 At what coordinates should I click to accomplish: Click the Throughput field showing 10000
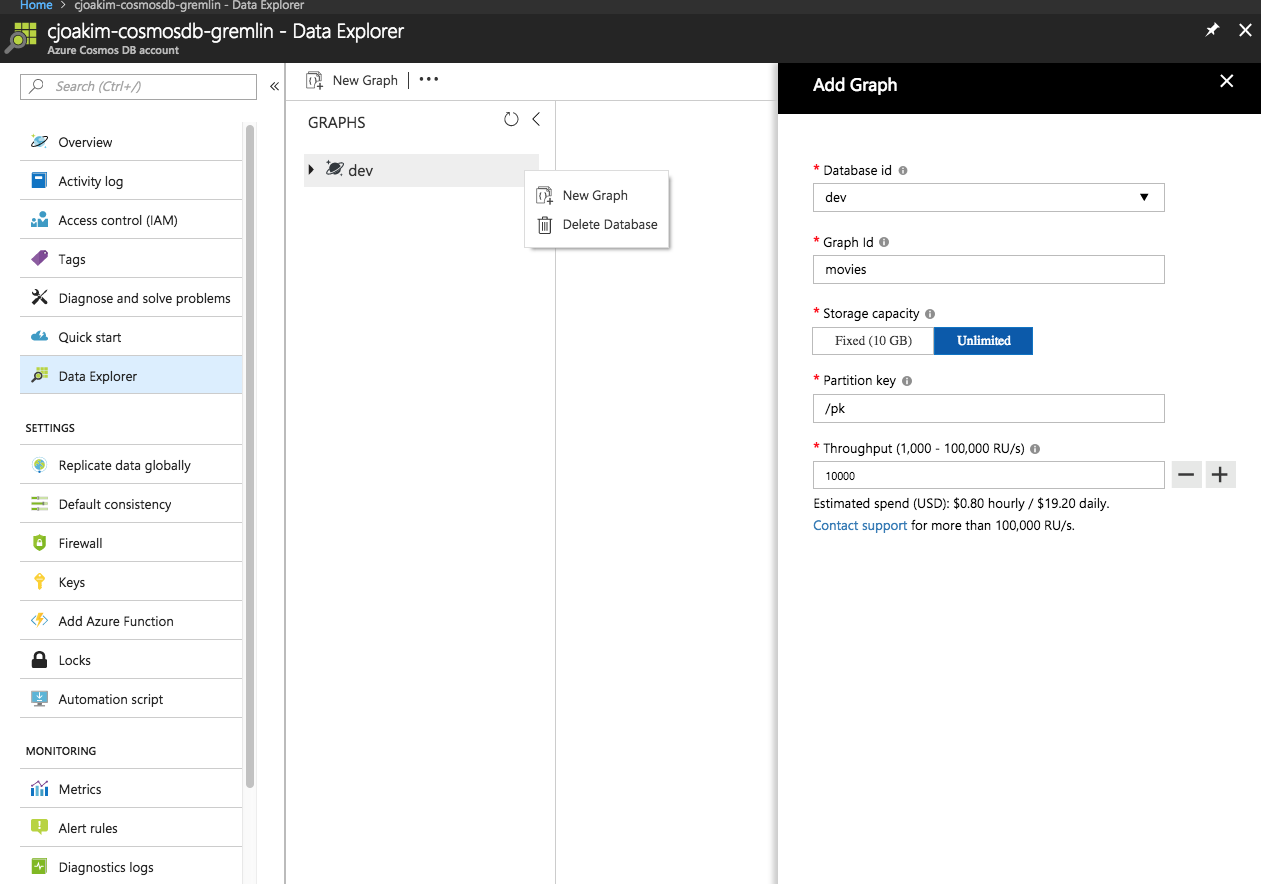989,475
